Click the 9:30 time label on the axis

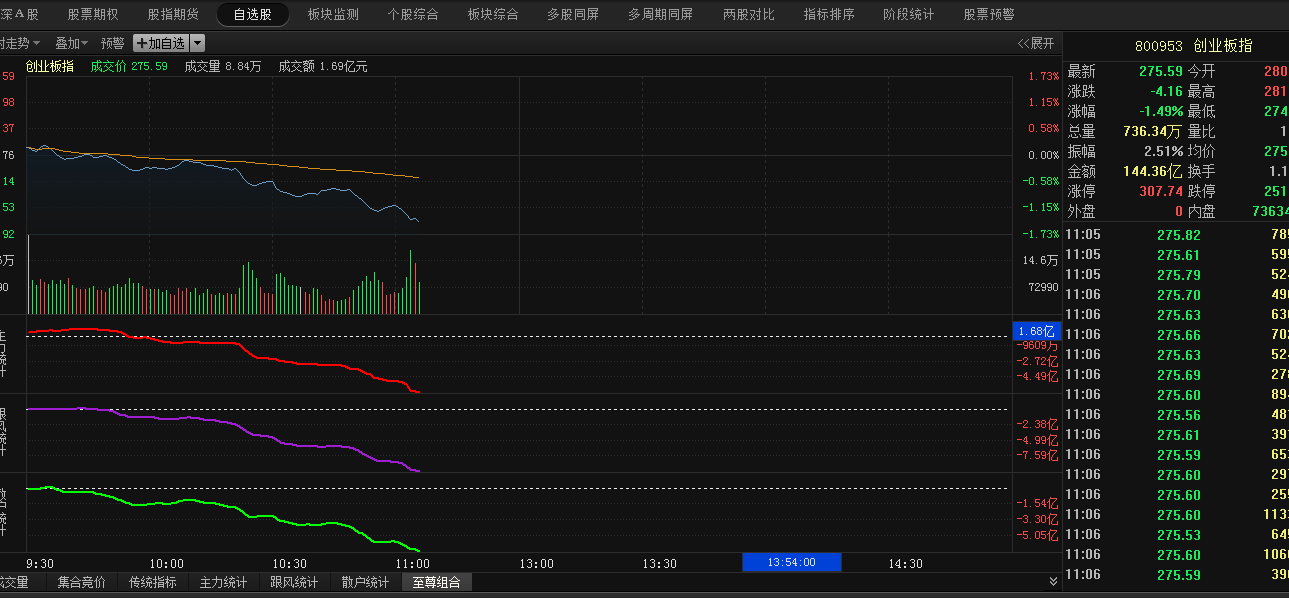coord(40,564)
